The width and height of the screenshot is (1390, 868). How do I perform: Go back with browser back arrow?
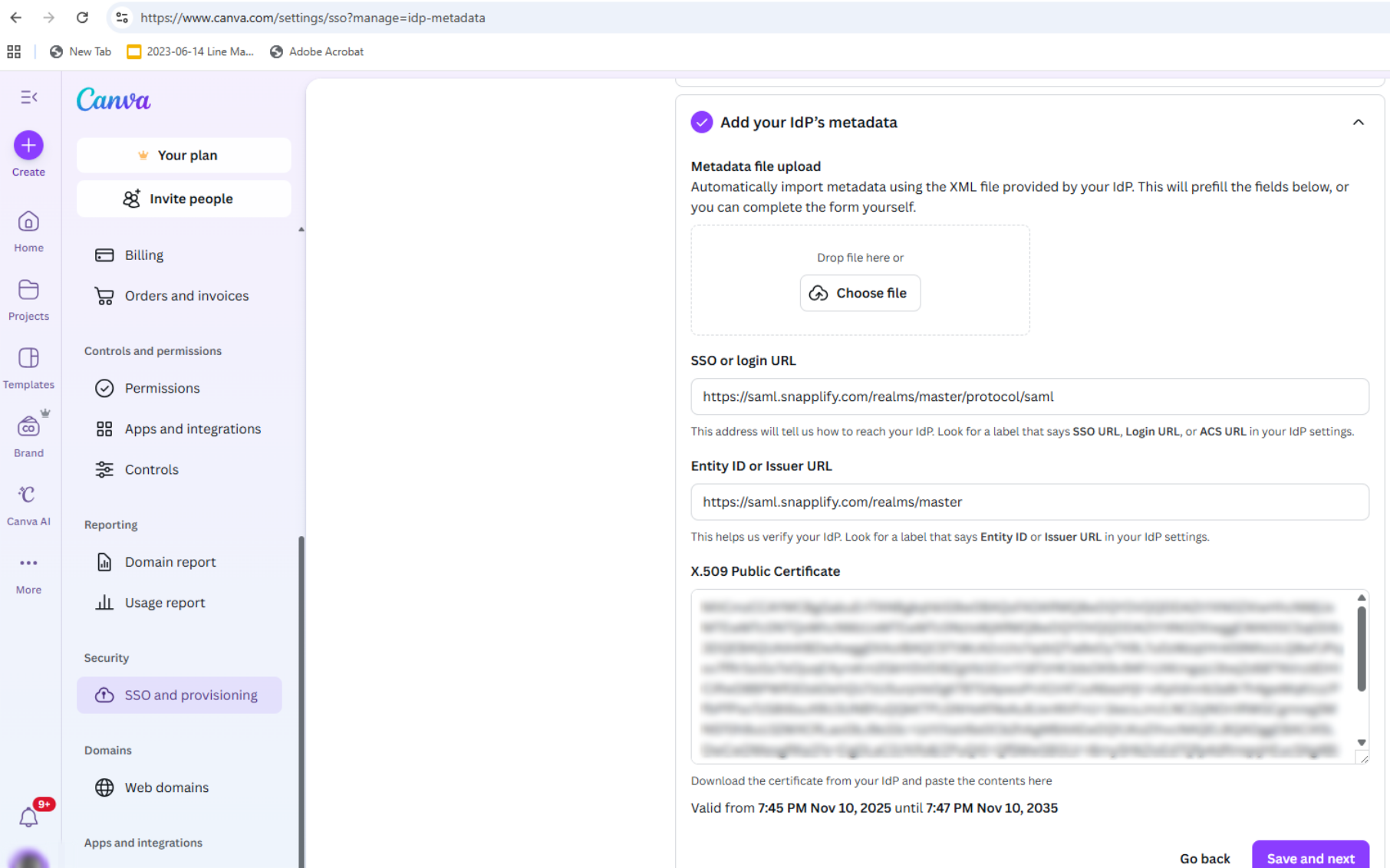tap(15, 17)
